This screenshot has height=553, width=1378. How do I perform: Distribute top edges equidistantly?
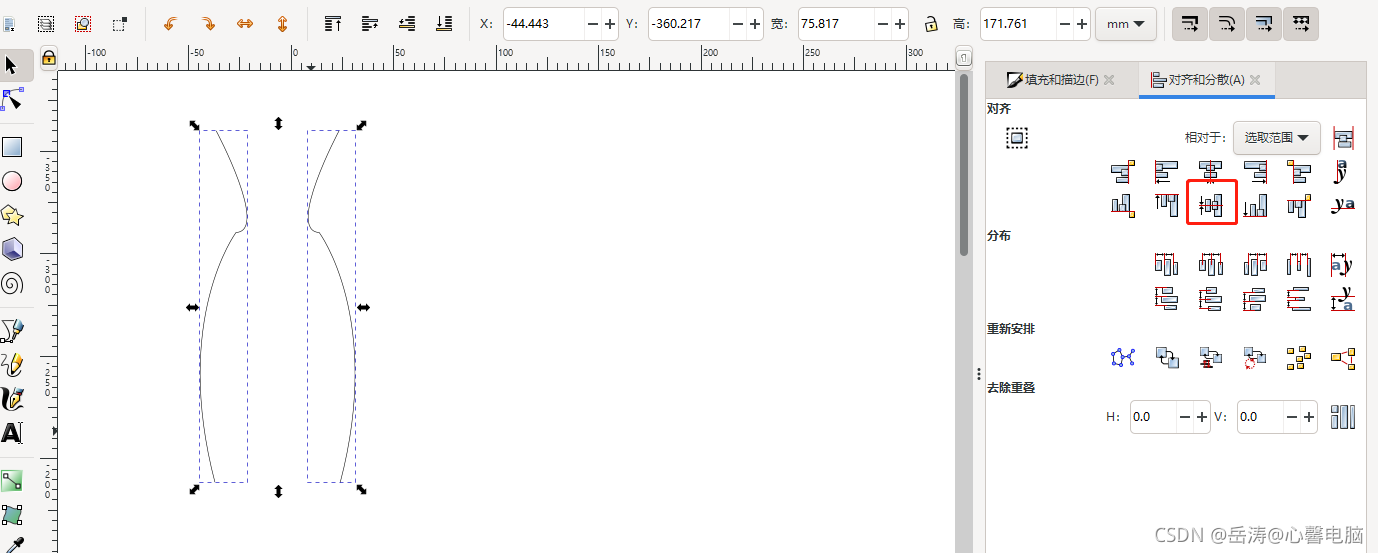[x=1167, y=298]
